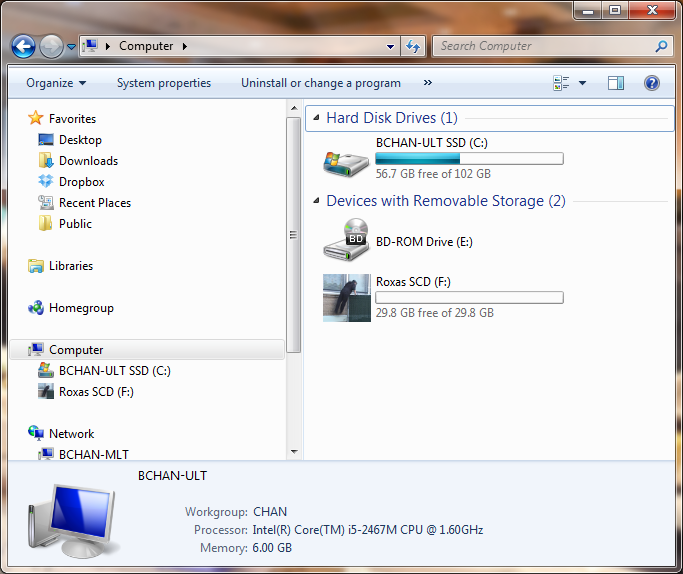Select Devices with Removable Storage (2) header
683x574 pixels.
pos(446,201)
